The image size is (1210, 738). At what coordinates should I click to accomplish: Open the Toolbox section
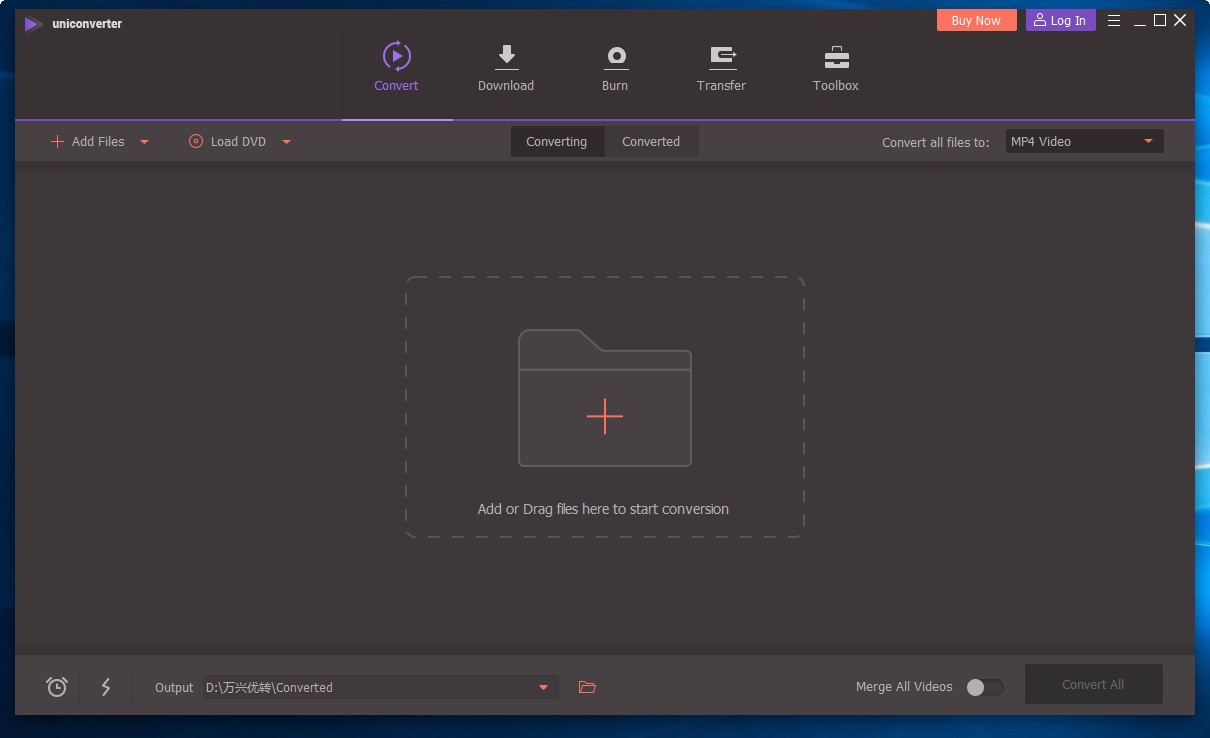(x=836, y=67)
